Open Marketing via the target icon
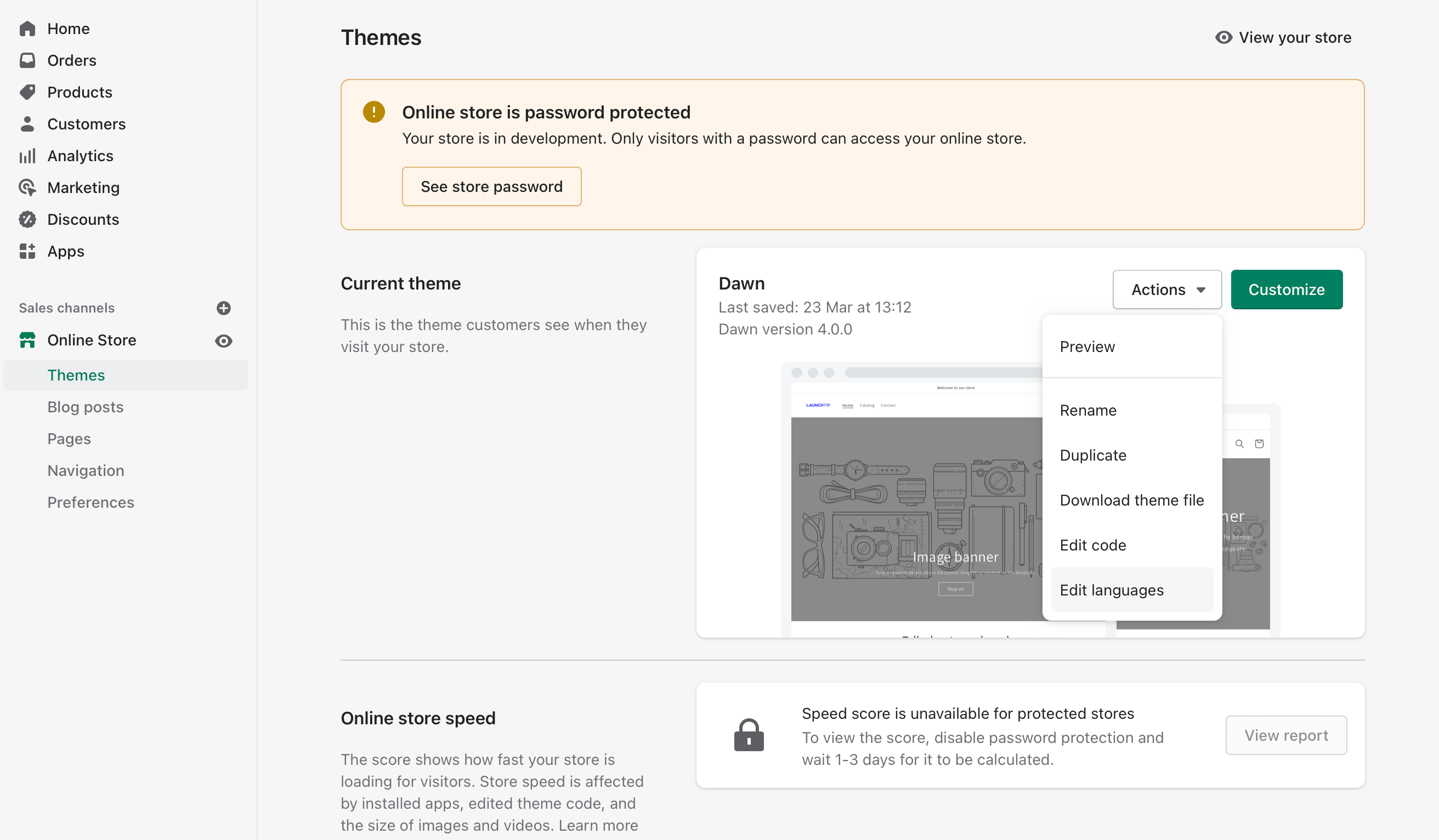This screenshot has height=840, width=1439. pos(27,188)
